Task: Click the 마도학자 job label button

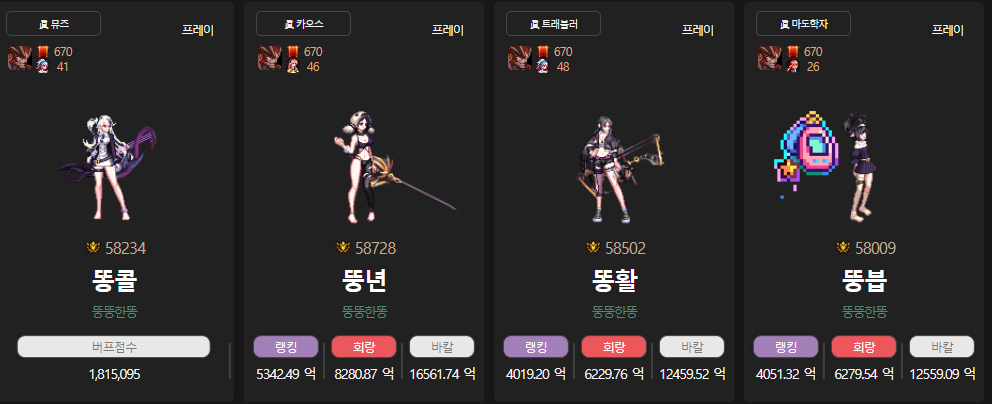Action: (803, 24)
